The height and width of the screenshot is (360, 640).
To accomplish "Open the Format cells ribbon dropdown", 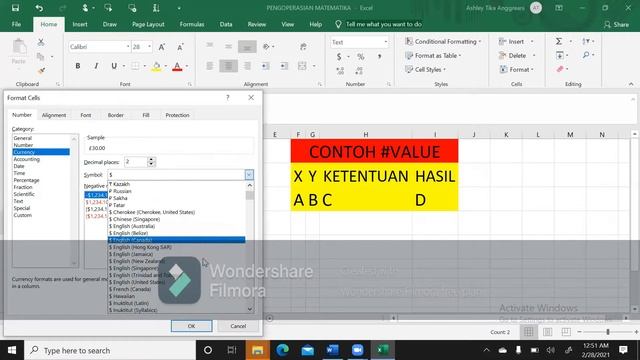I will (517, 69).
